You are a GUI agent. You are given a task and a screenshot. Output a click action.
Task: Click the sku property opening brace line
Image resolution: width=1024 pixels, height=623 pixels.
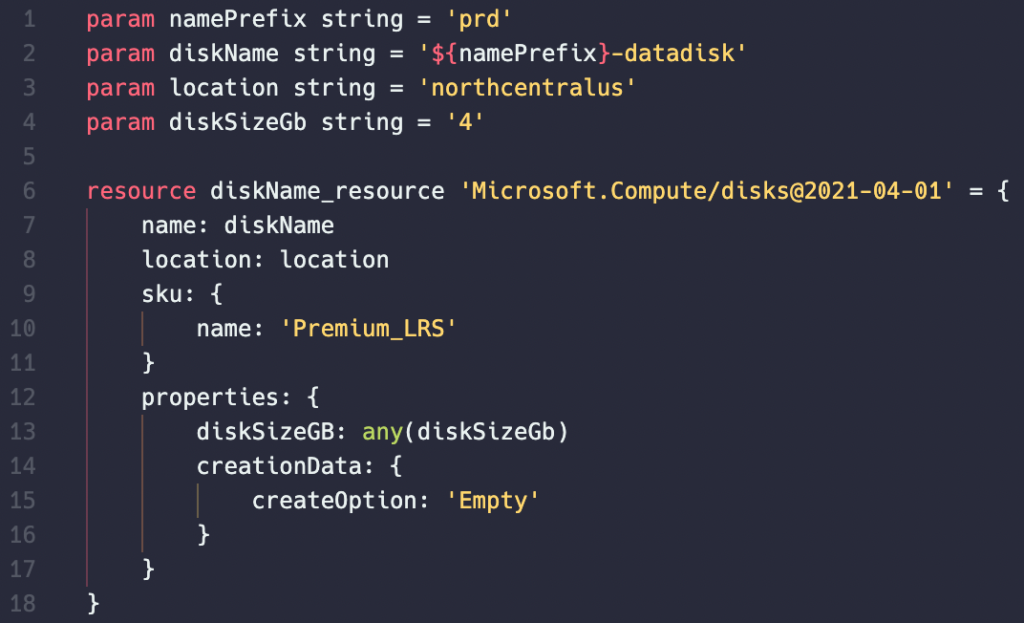182,294
